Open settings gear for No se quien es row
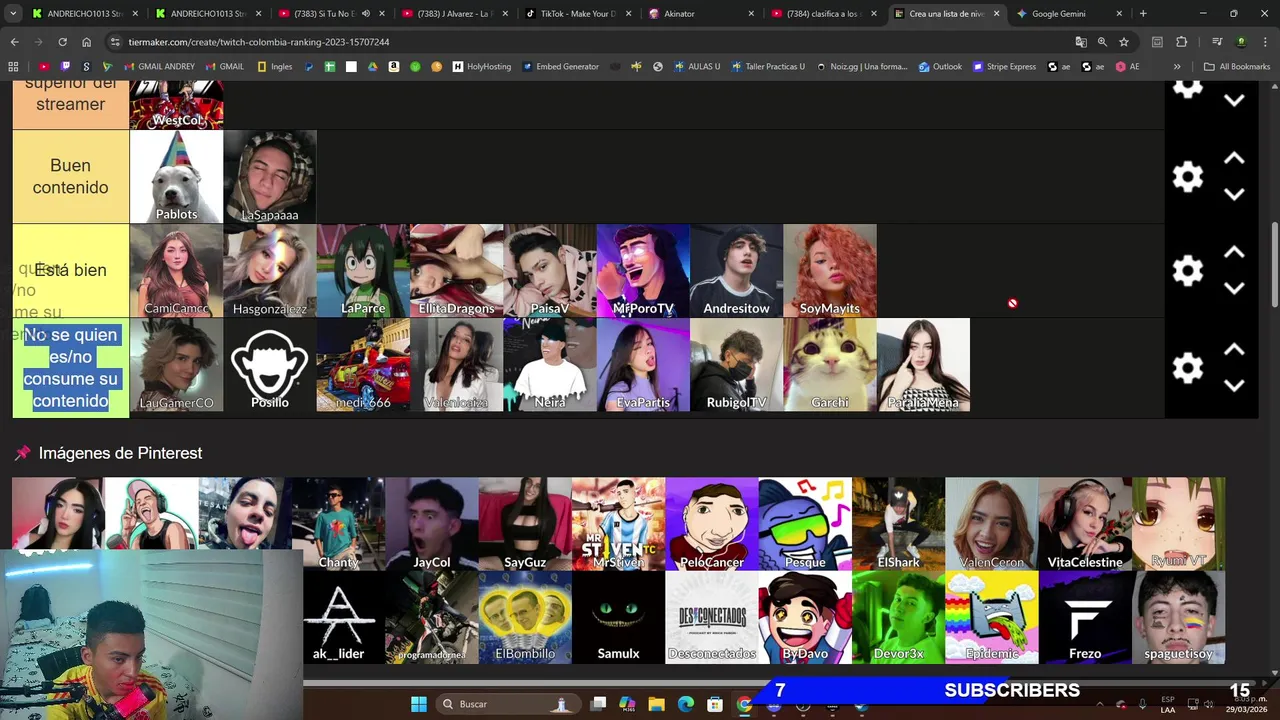 coord(1187,368)
